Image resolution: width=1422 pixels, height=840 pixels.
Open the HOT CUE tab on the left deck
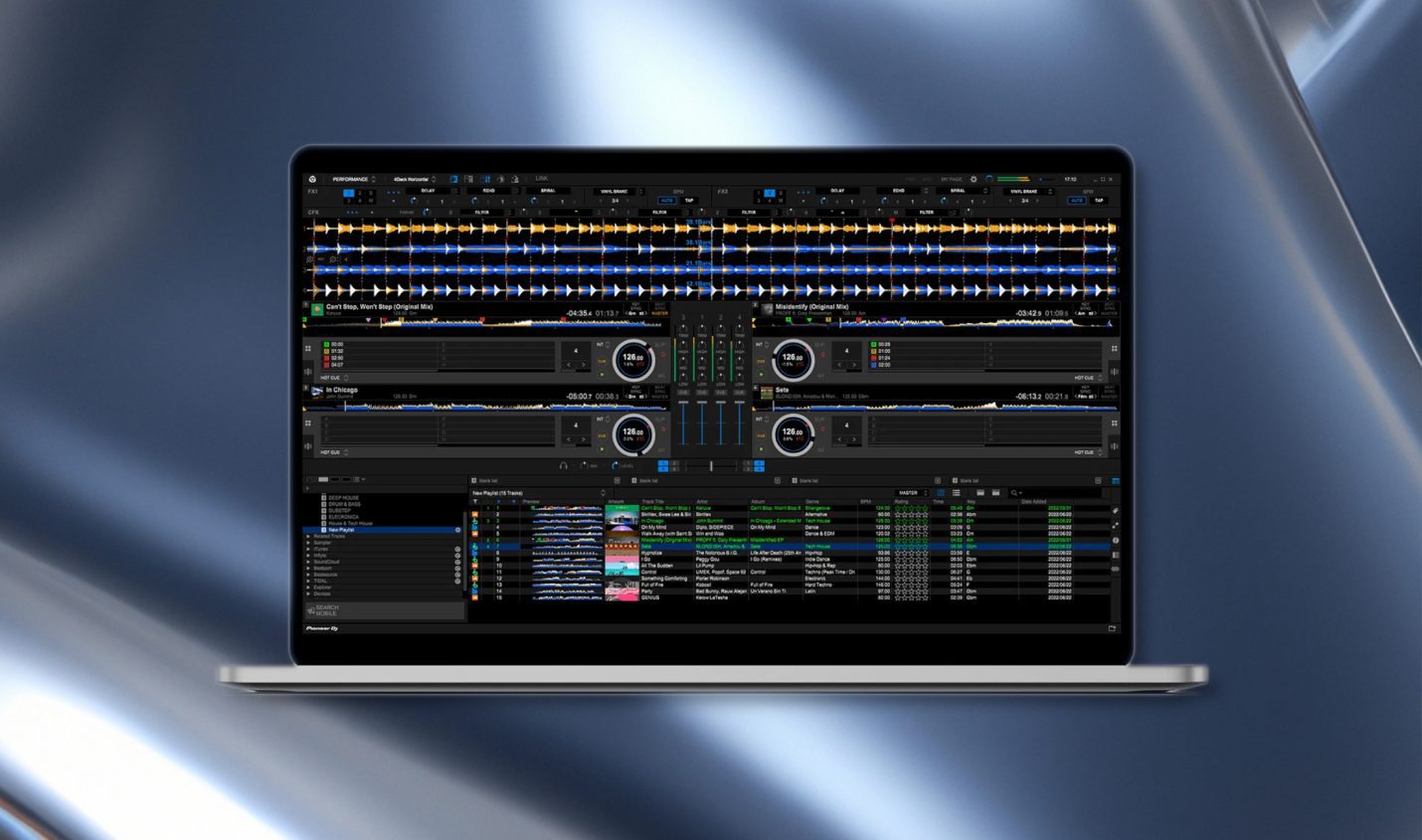(x=328, y=379)
